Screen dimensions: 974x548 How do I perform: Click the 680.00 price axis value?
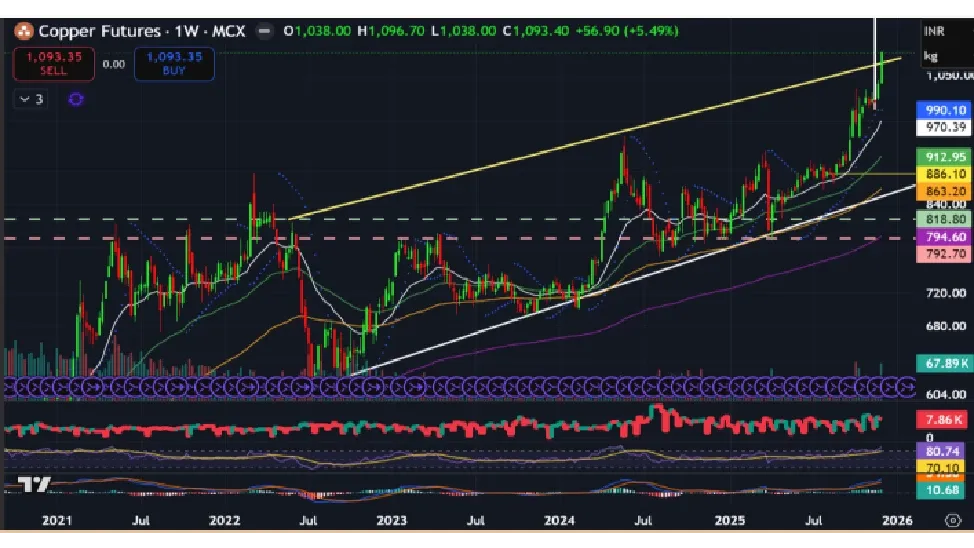point(945,326)
